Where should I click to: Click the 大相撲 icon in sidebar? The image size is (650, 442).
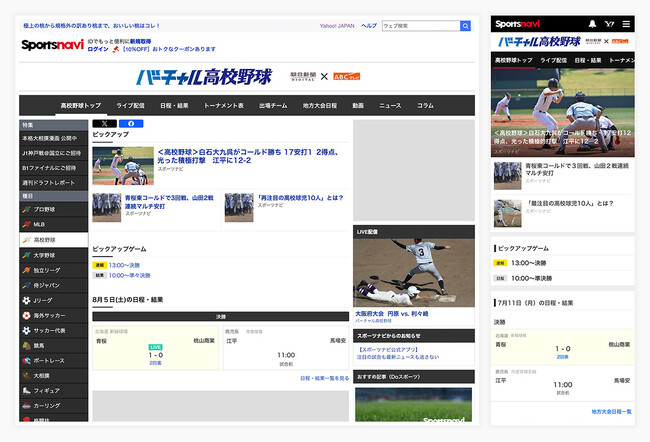pyautogui.click(x=27, y=375)
